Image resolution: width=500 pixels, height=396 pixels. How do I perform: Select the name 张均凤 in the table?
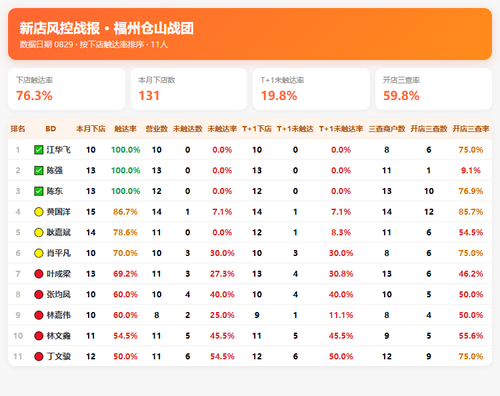pos(58,294)
